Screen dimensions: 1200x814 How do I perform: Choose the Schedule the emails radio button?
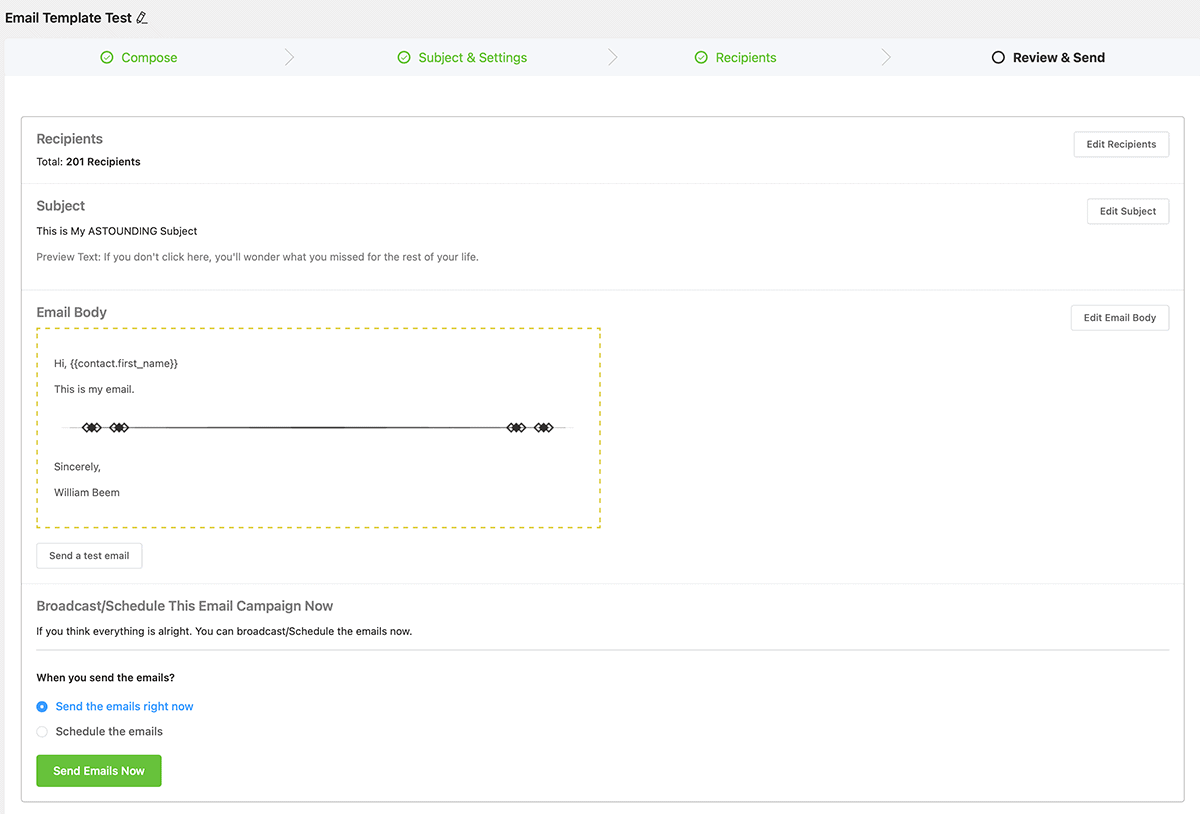(x=42, y=732)
